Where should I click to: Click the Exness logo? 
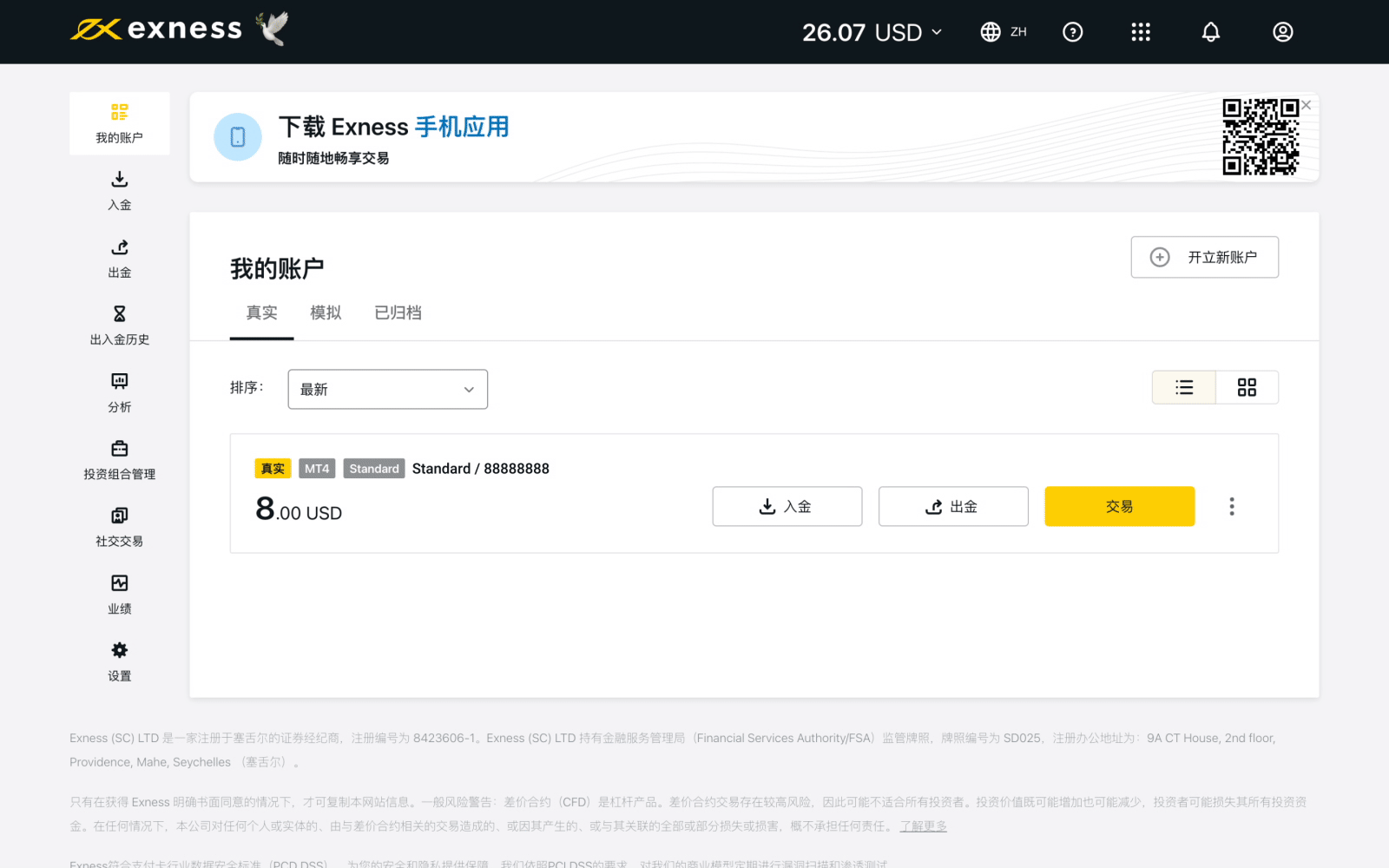[156, 30]
